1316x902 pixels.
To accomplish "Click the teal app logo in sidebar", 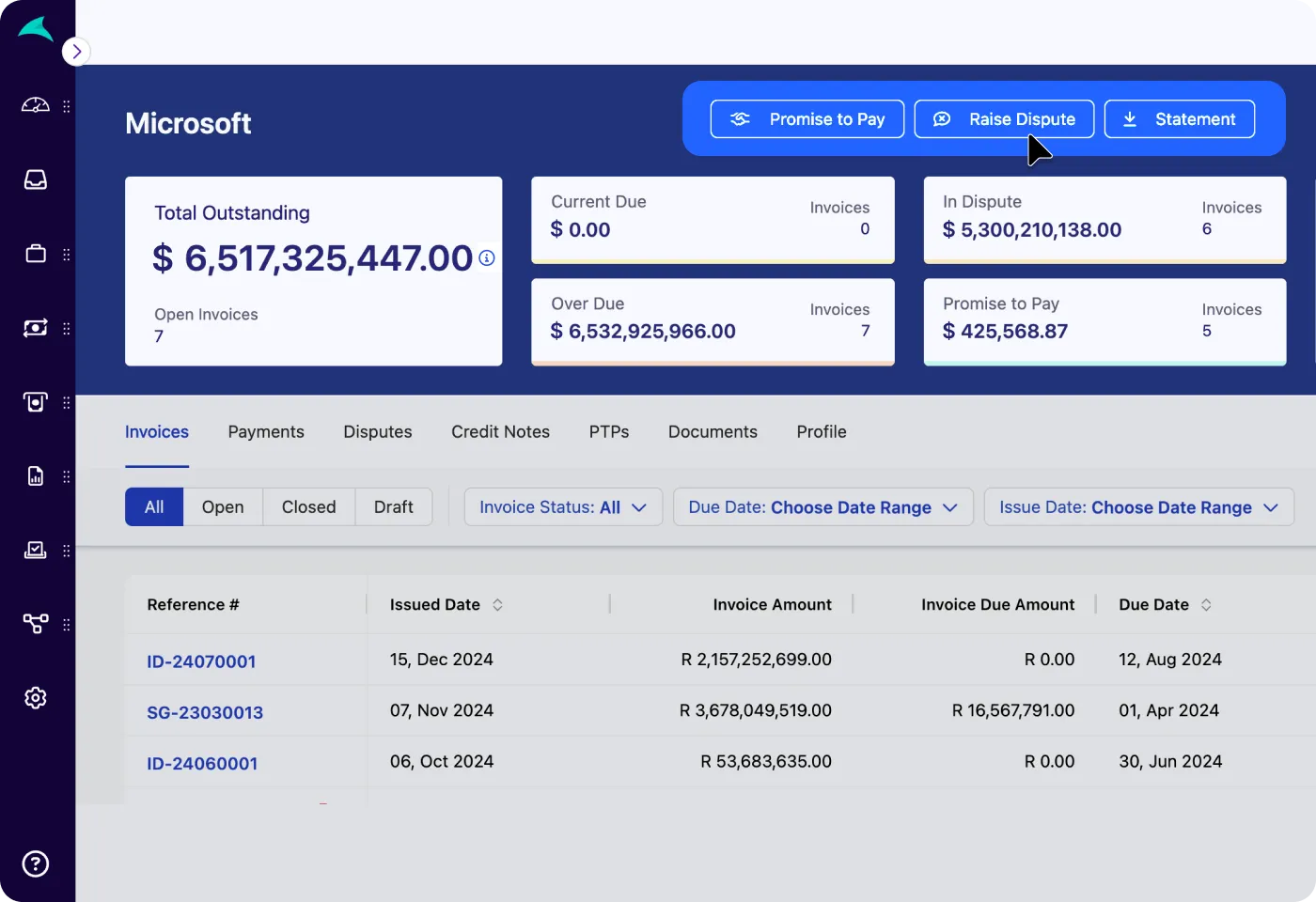I will pyautogui.click(x=36, y=29).
